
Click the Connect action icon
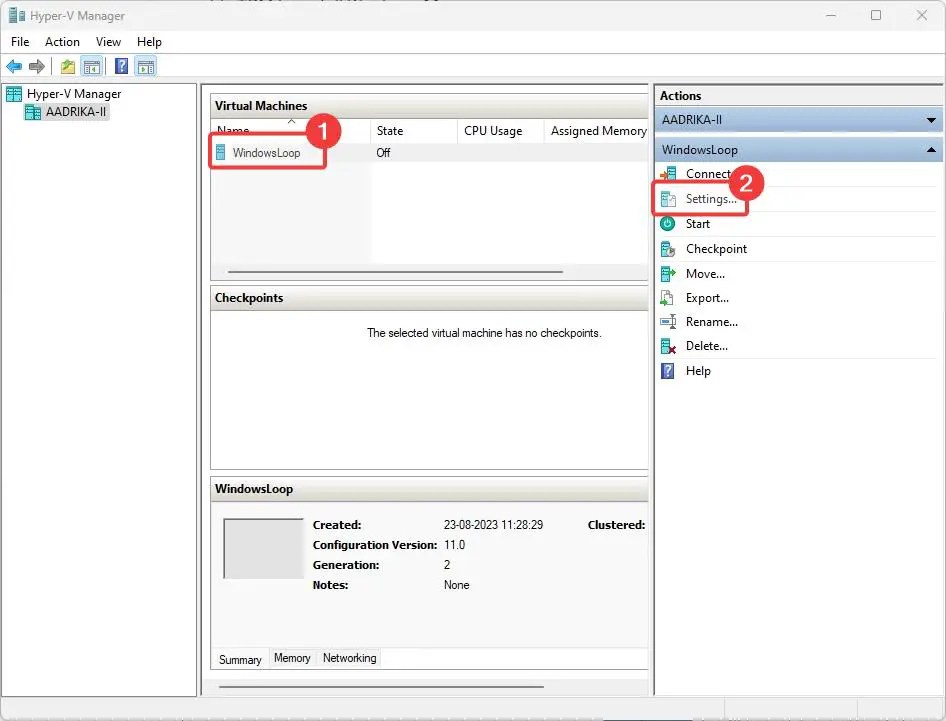point(668,174)
